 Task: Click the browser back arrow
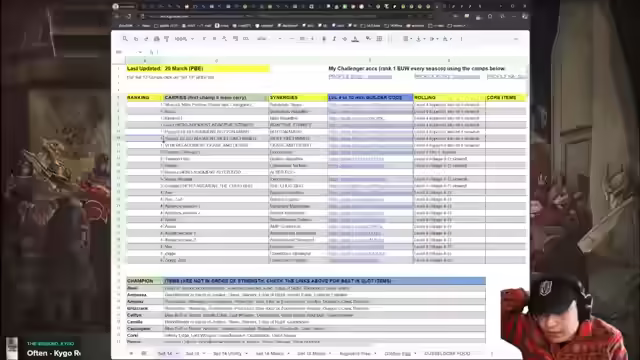(117, 16)
